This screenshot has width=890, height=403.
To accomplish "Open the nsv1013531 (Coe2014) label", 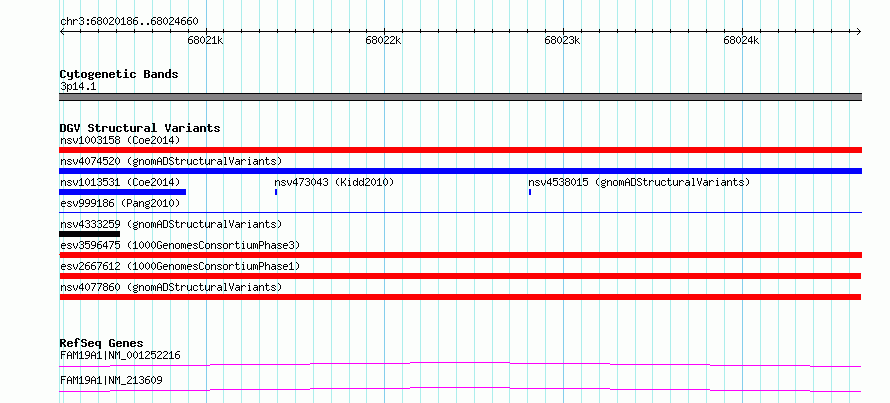I will coord(120,182).
